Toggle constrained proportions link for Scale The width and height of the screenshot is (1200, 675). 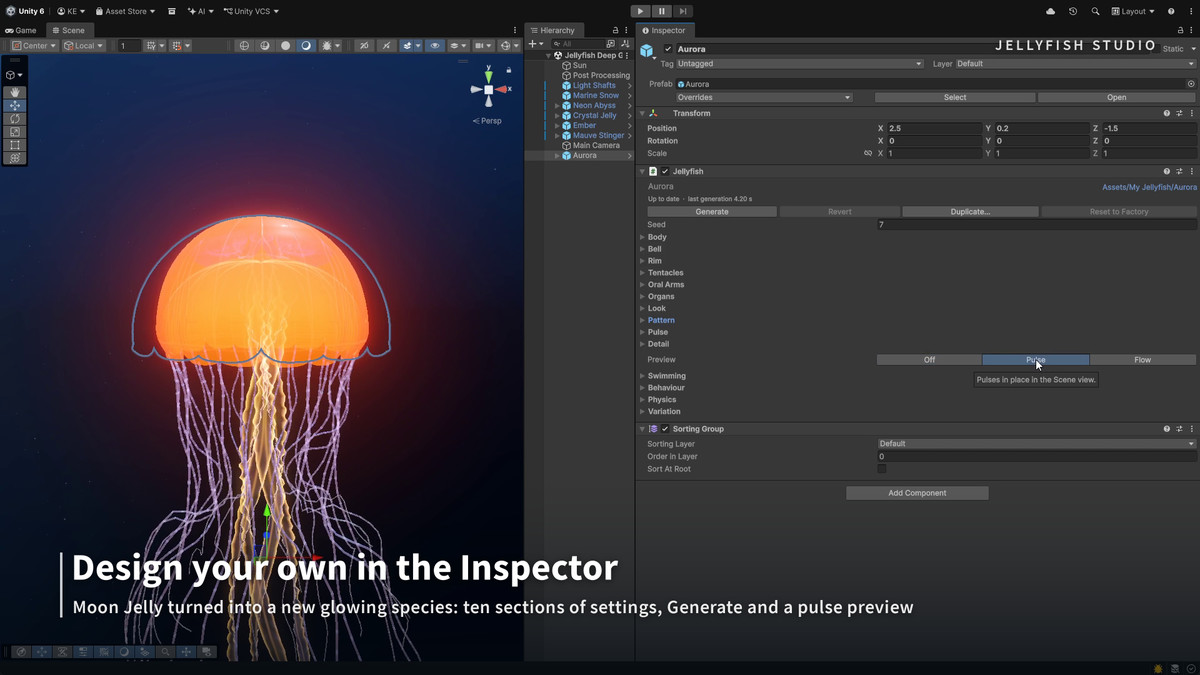point(868,153)
